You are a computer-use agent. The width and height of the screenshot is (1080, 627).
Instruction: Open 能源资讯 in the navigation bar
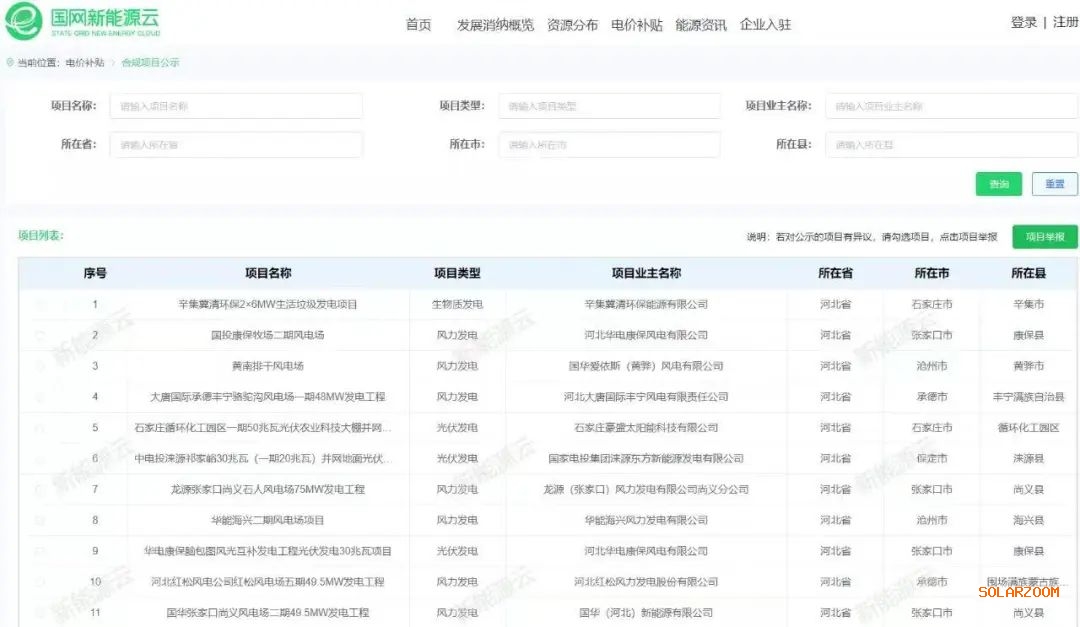coord(701,25)
